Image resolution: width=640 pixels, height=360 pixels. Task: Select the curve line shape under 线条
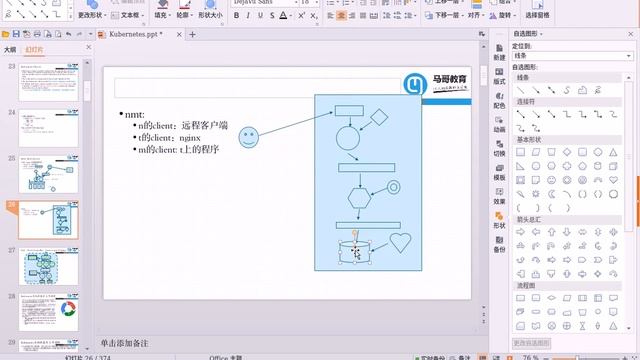tap(567, 90)
